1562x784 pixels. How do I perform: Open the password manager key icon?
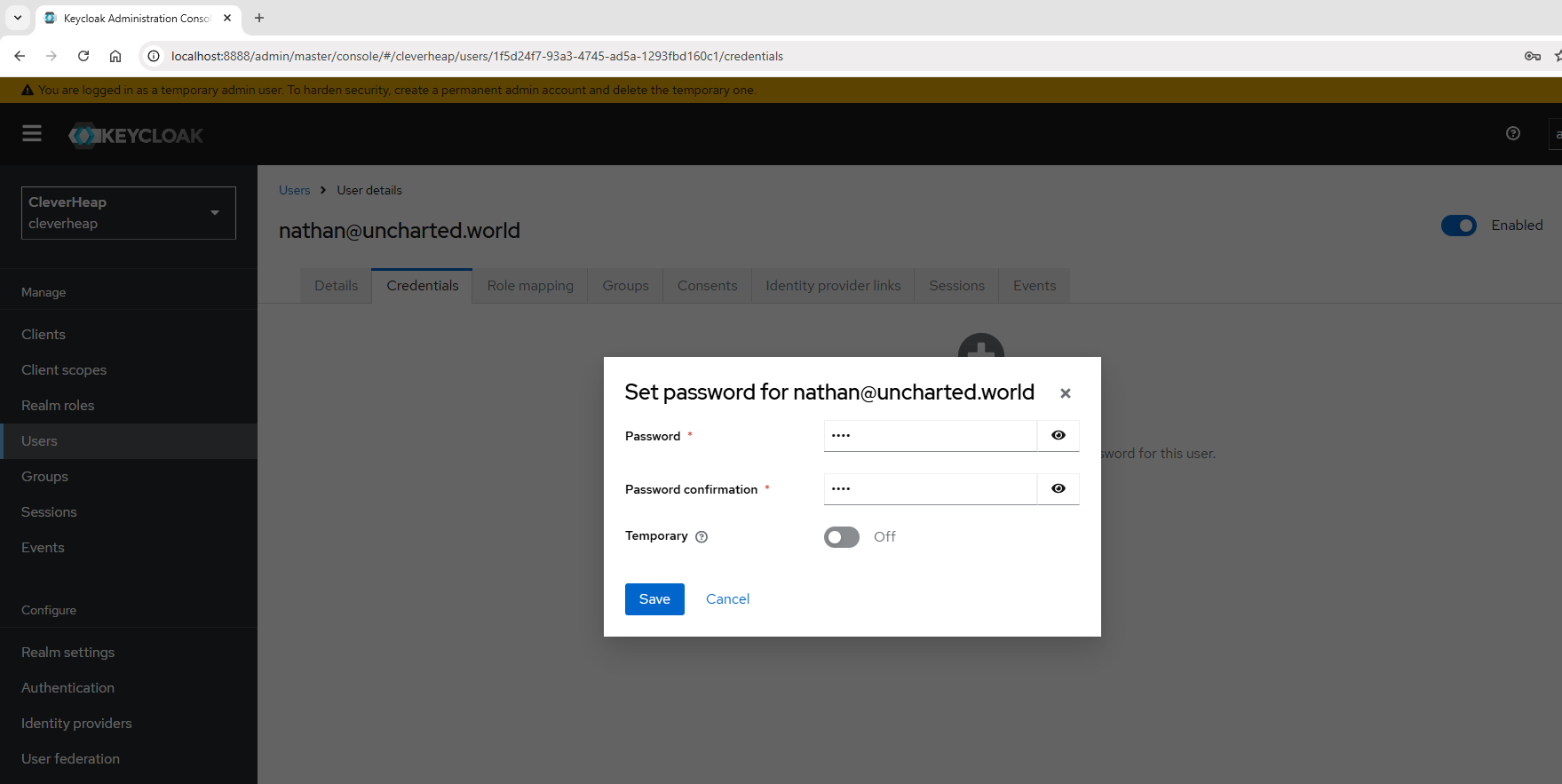point(1533,56)
